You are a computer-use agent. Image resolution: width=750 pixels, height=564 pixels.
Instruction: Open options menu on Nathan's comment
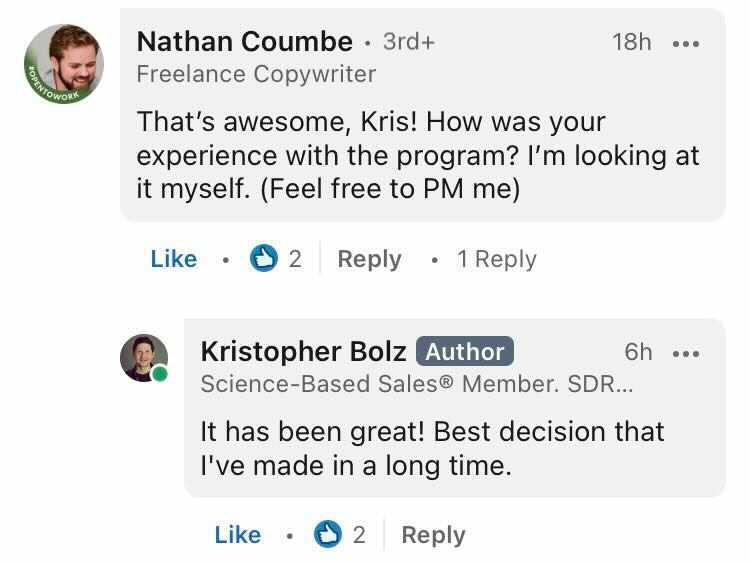[686, 44]
